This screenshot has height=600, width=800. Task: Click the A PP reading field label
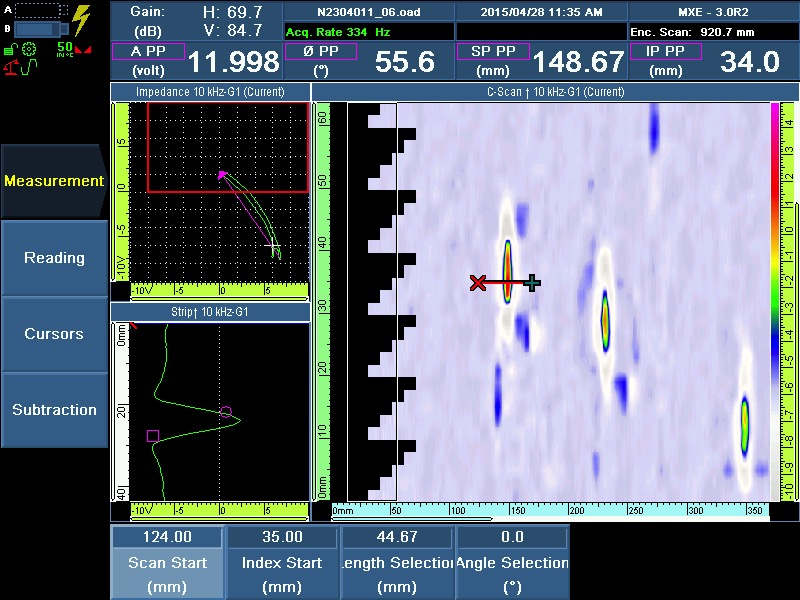tap(148, 51)
